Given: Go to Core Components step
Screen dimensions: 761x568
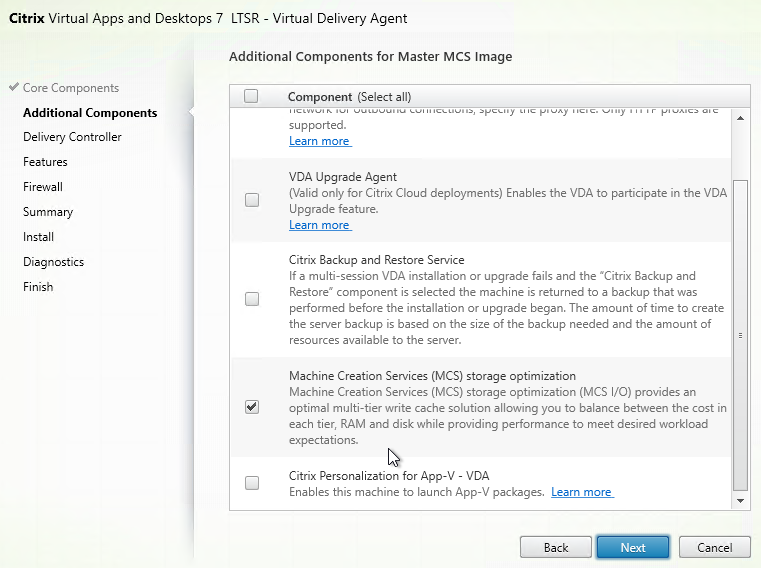Looking at the screenshot, I should coord(71,88).
